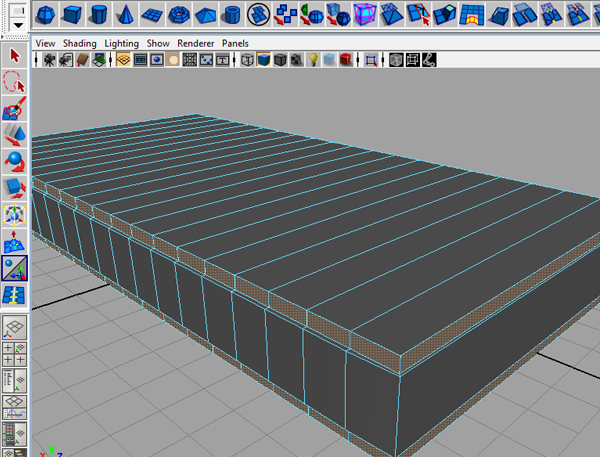Open the View menu
Image resolution: width=600 pixels, height=457 pixels.
pos(45,44)
